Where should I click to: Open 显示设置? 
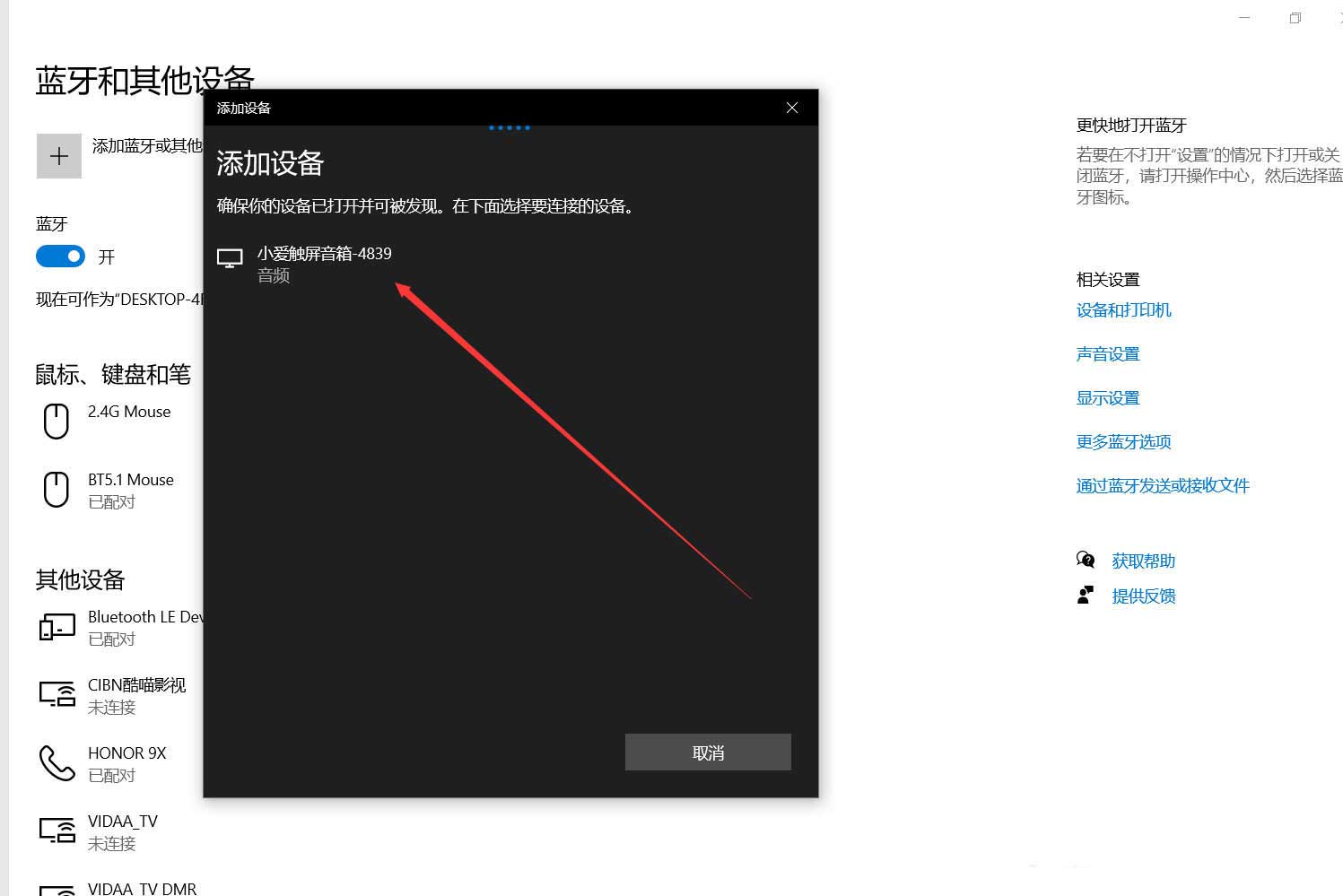[x=1108, y=397]
